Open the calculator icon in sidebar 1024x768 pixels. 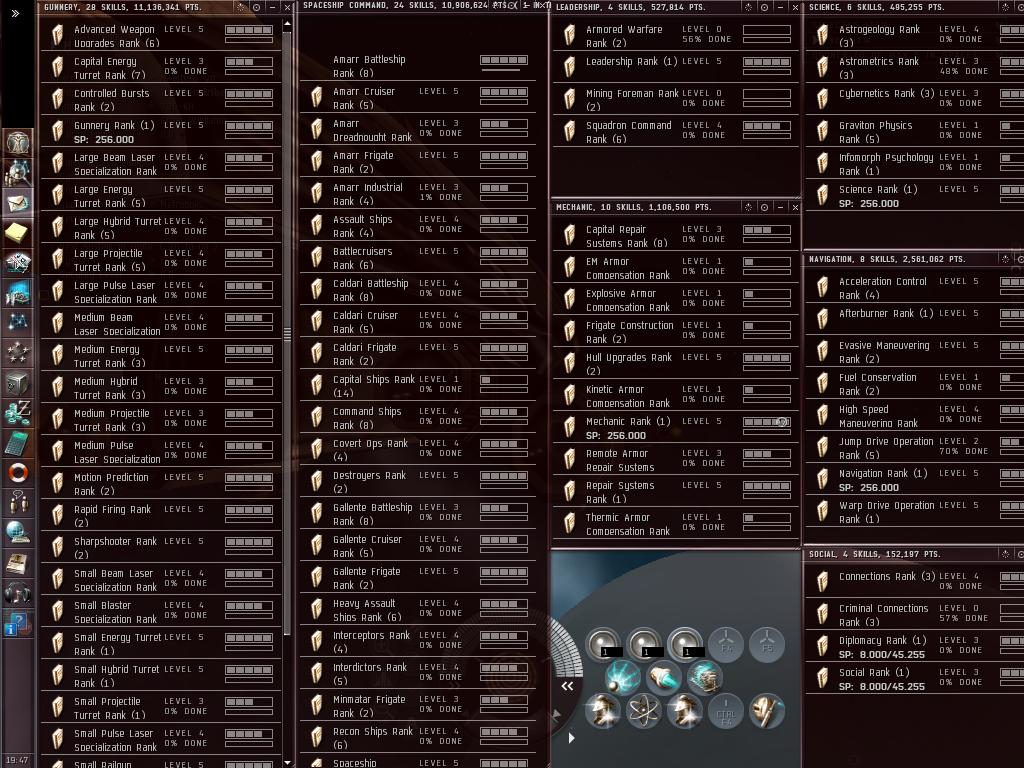point(18,443)
